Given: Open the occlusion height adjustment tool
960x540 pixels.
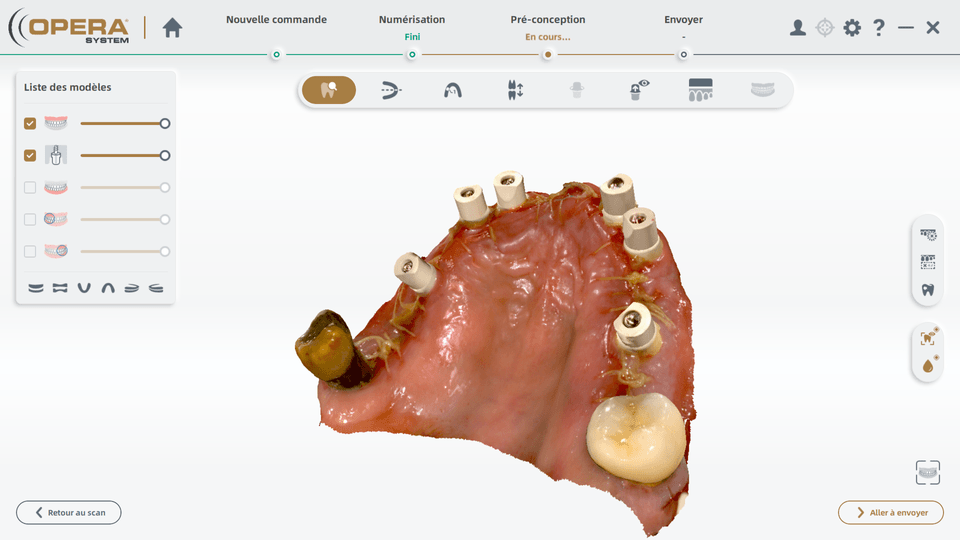Looking at the screenshot, I should 515,90.
